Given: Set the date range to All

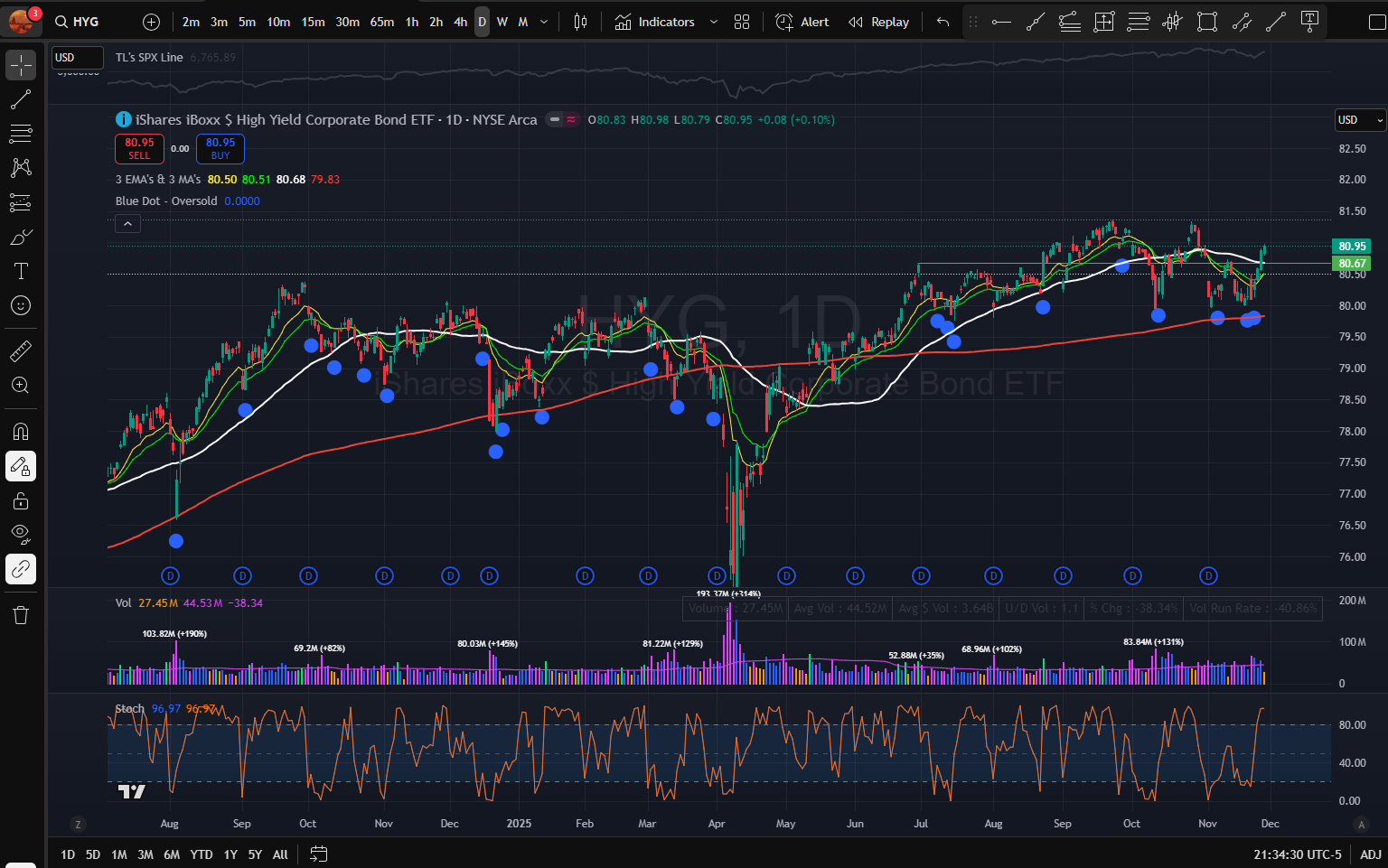Looking at the screenshot, I should tap(280, 854).
